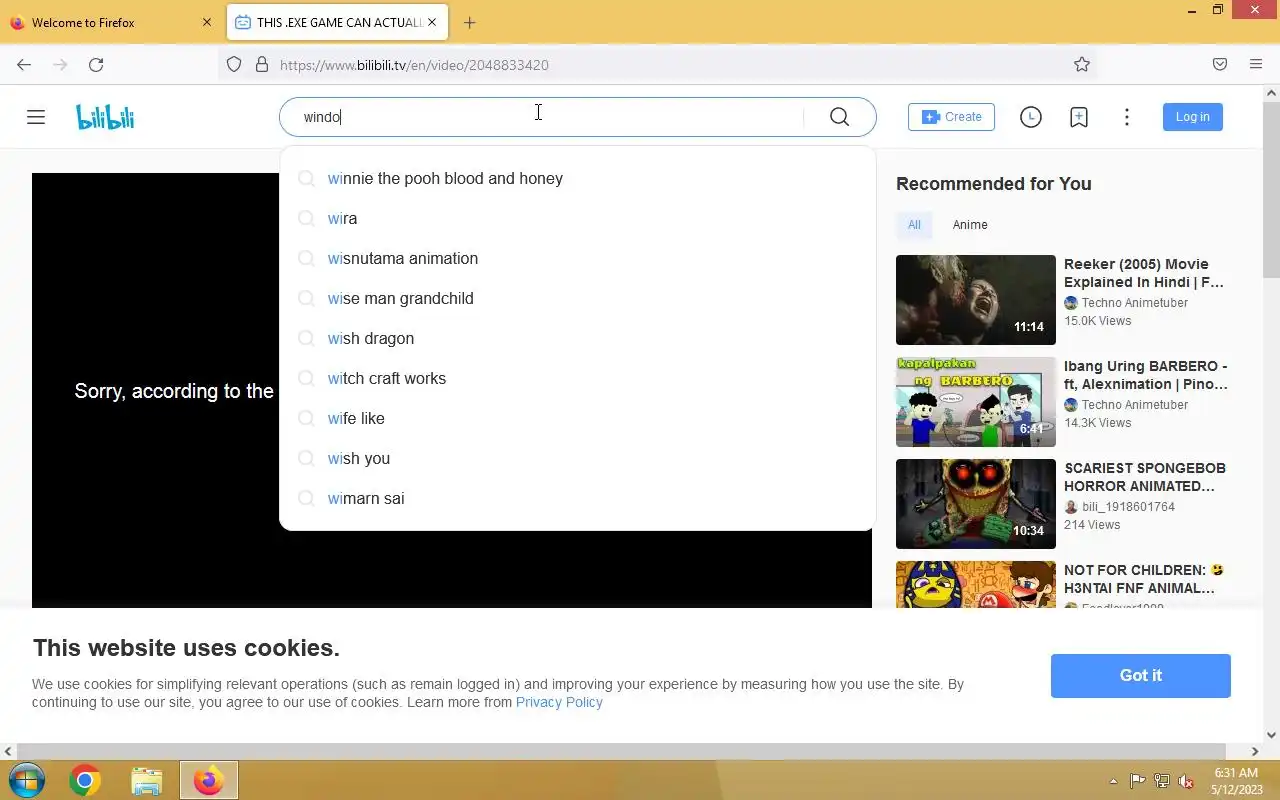Screen dimensions: 1280x800
Task: Click the Got it cookies button
Action: tap(1140, 676)
